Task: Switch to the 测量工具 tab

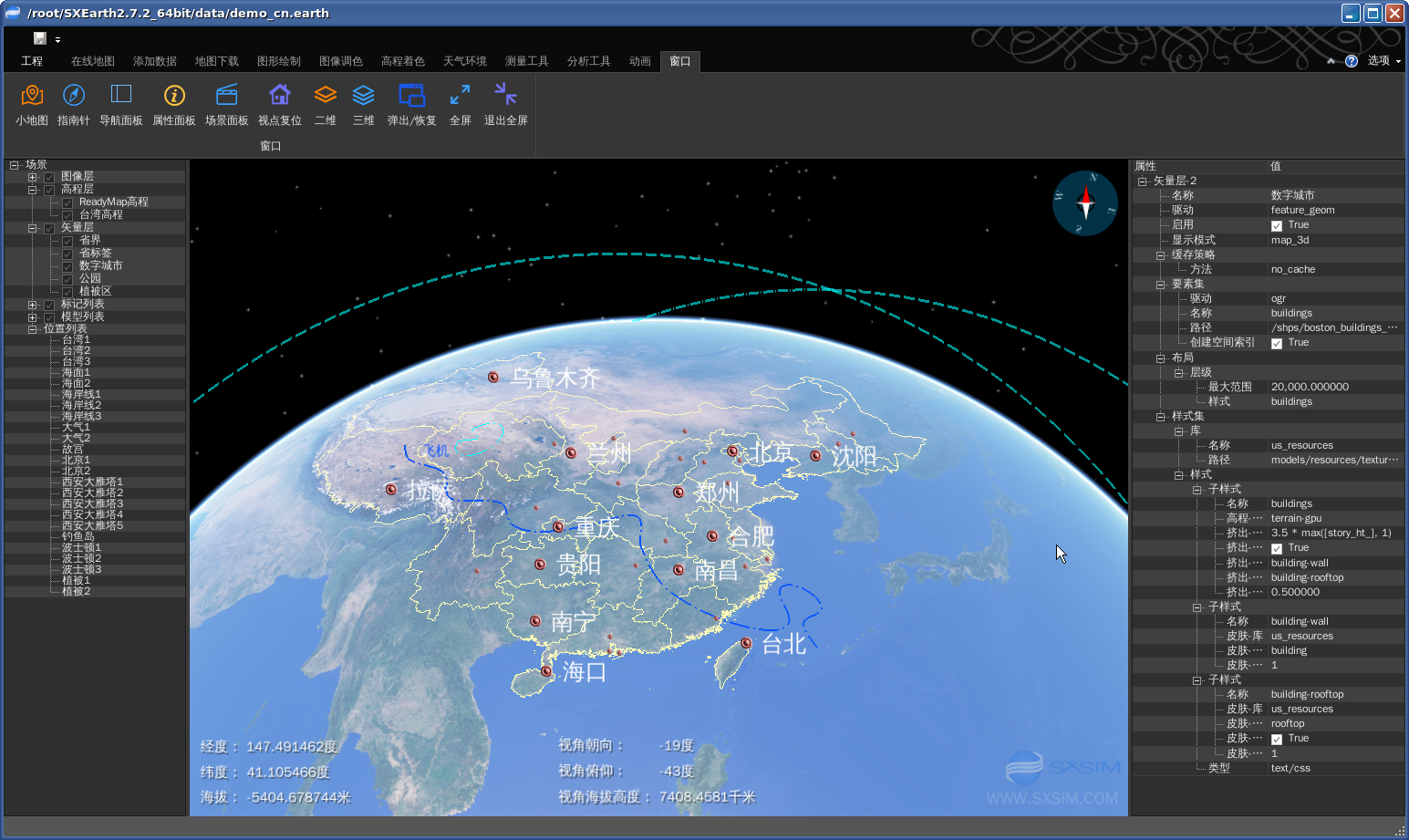Action: point(527,61)
